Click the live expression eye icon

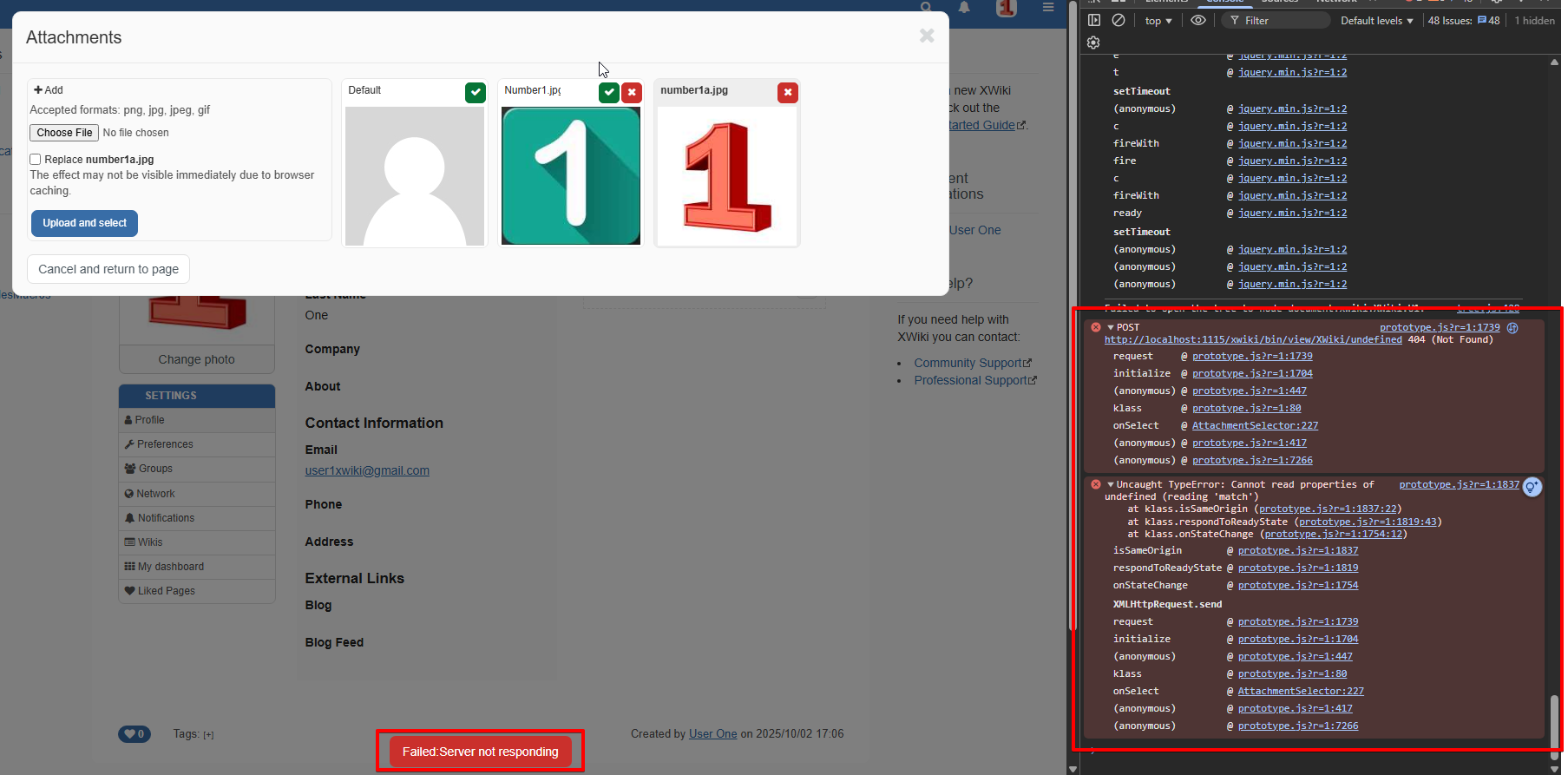(1198, 20)
